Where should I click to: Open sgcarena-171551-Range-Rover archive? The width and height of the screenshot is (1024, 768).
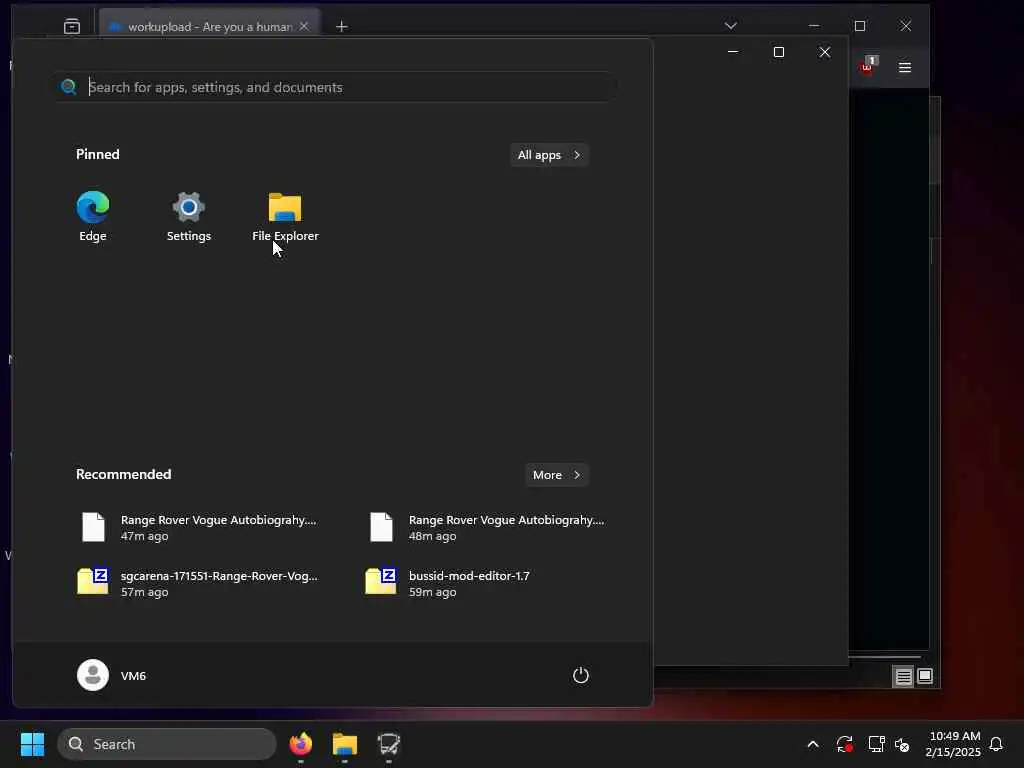(199, 583)
